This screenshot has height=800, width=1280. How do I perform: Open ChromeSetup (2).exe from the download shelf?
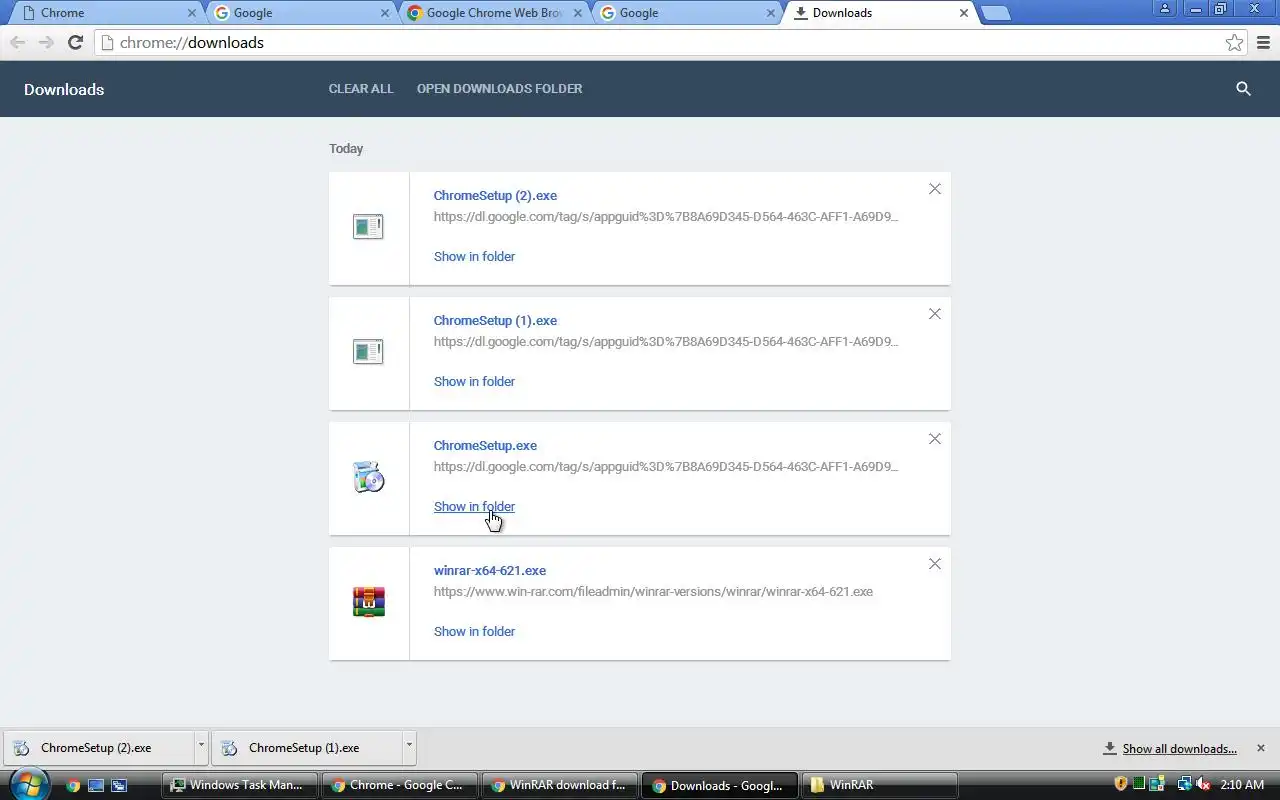(x=98, y=747)
